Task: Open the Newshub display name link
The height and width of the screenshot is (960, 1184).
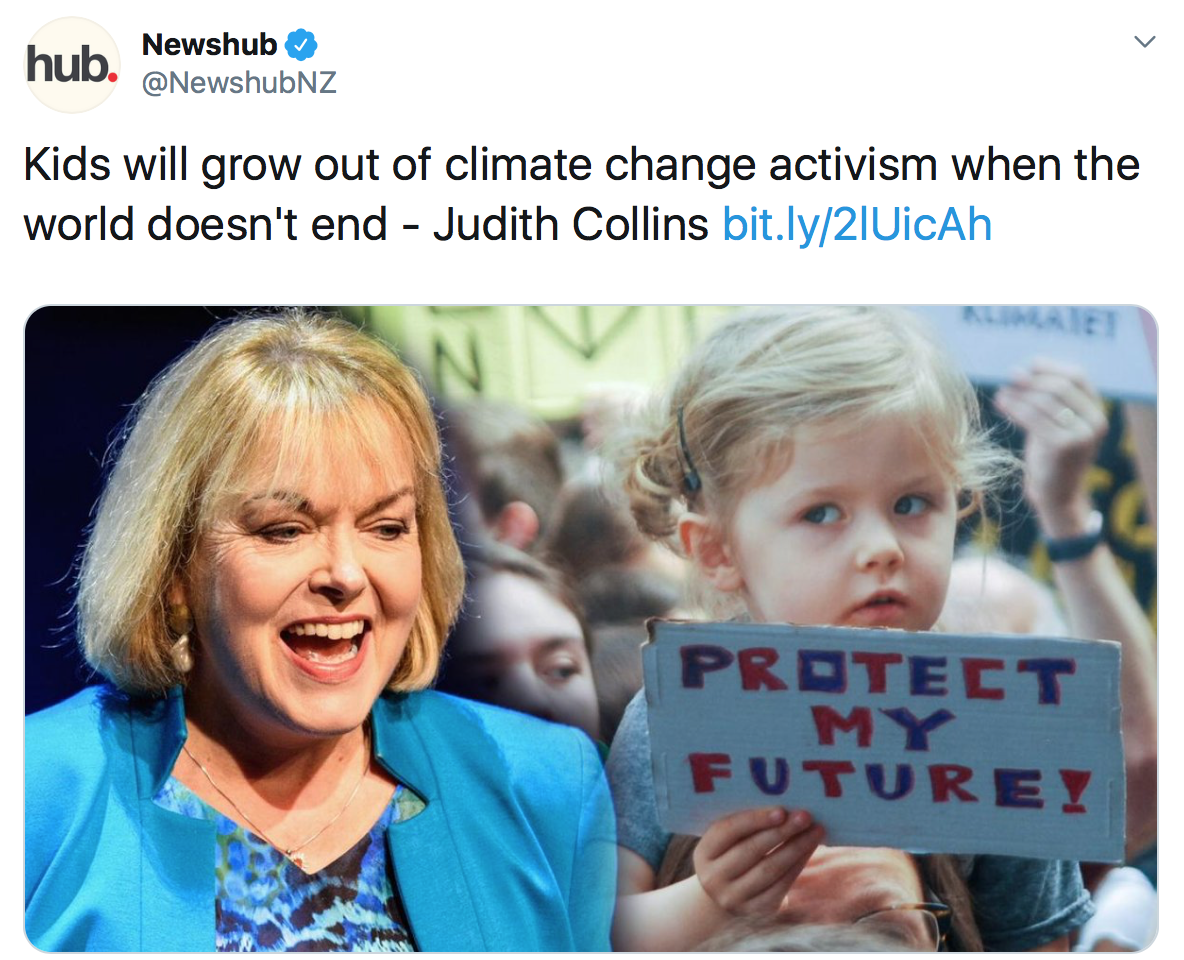Action: click(209, 45)
